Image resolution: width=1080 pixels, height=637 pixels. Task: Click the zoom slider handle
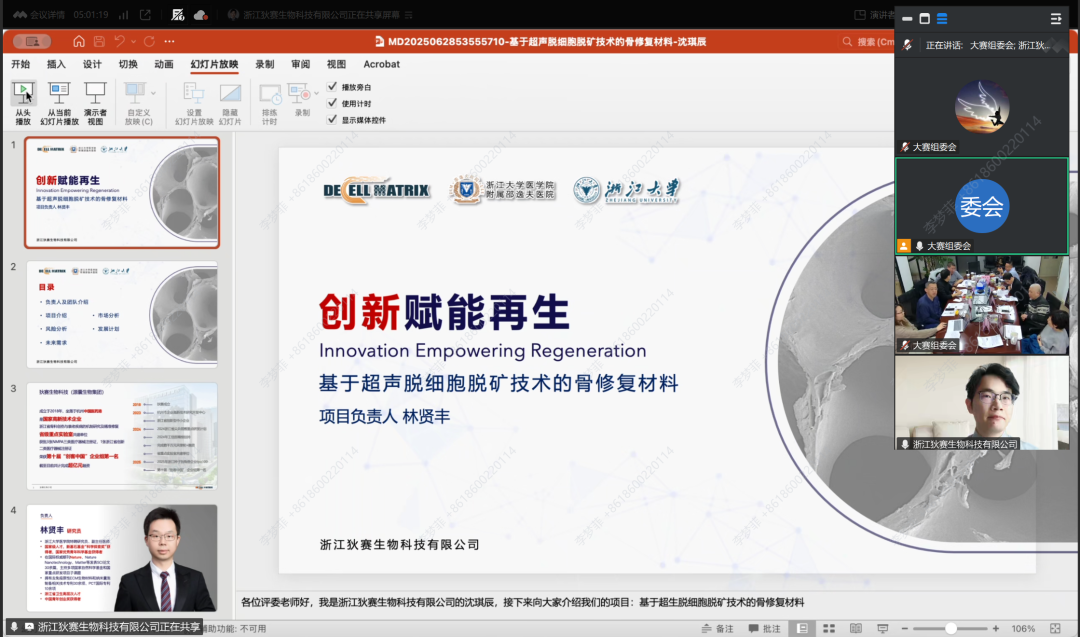click(951, 628)
